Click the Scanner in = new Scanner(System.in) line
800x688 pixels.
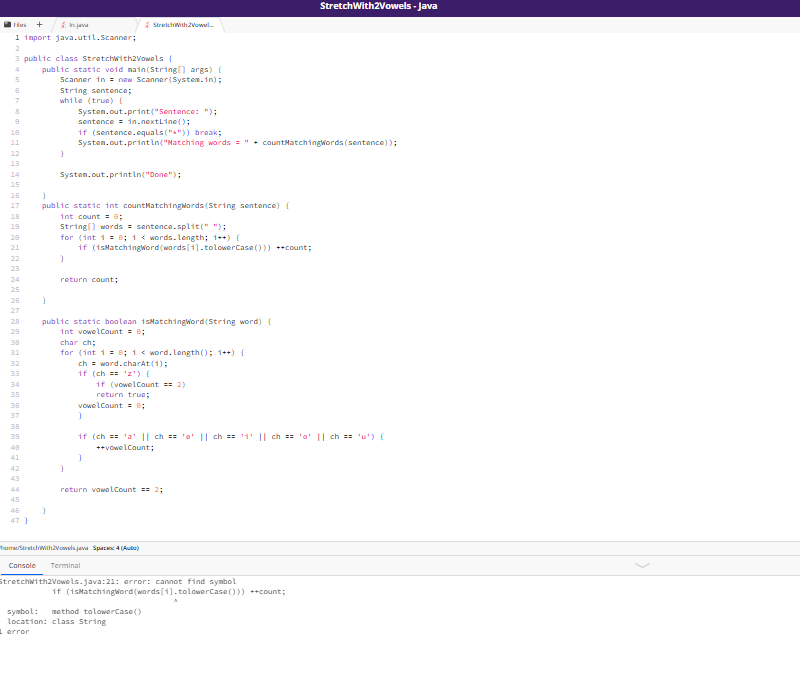tap(141, 80)
